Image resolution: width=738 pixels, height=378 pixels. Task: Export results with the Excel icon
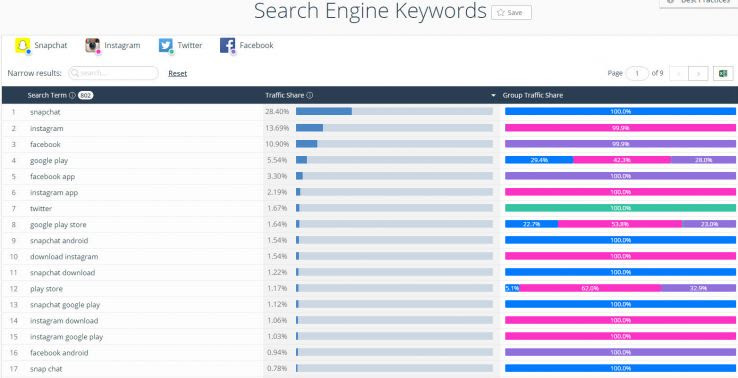(x=723, y=73)
